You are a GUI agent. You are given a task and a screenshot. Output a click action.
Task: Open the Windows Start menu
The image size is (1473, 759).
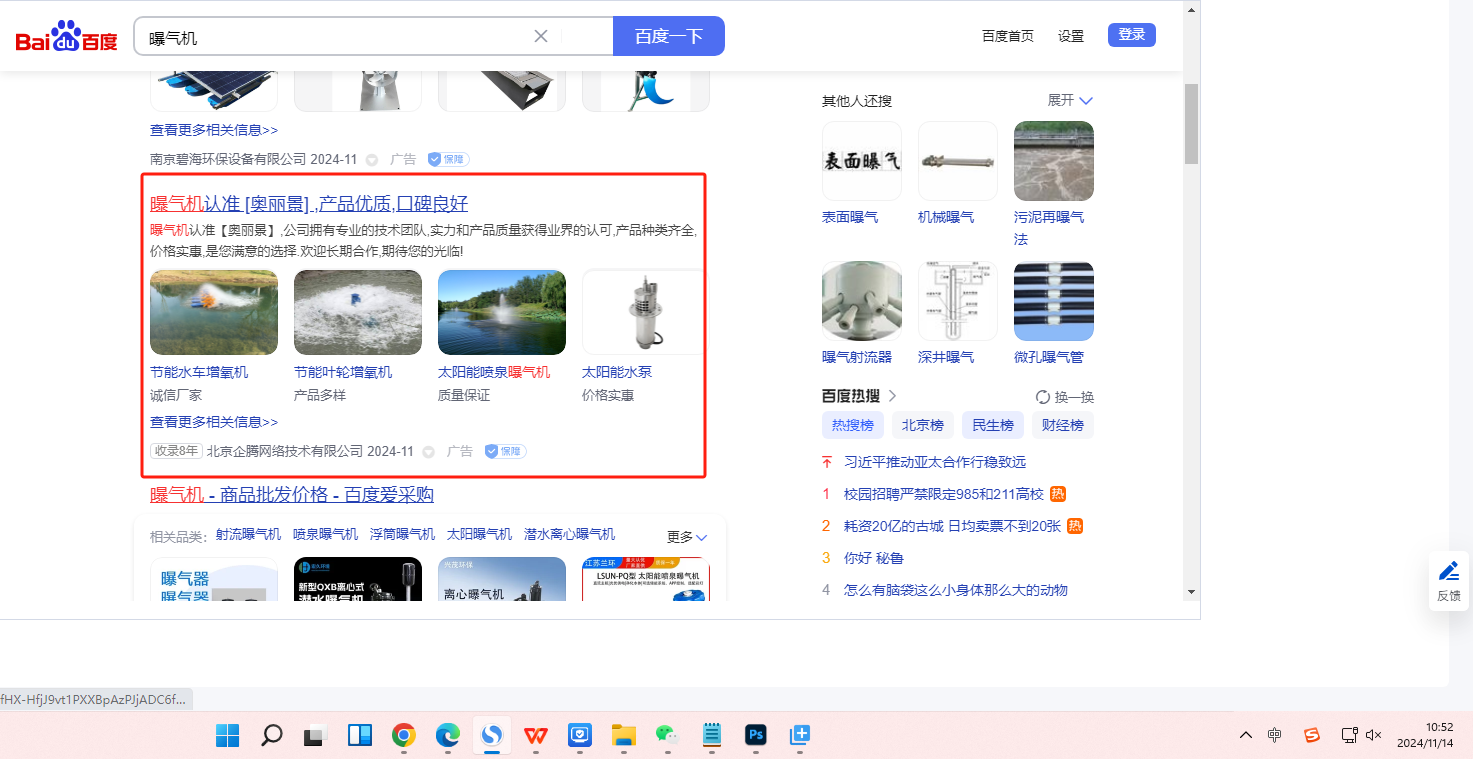coord(227,736)
